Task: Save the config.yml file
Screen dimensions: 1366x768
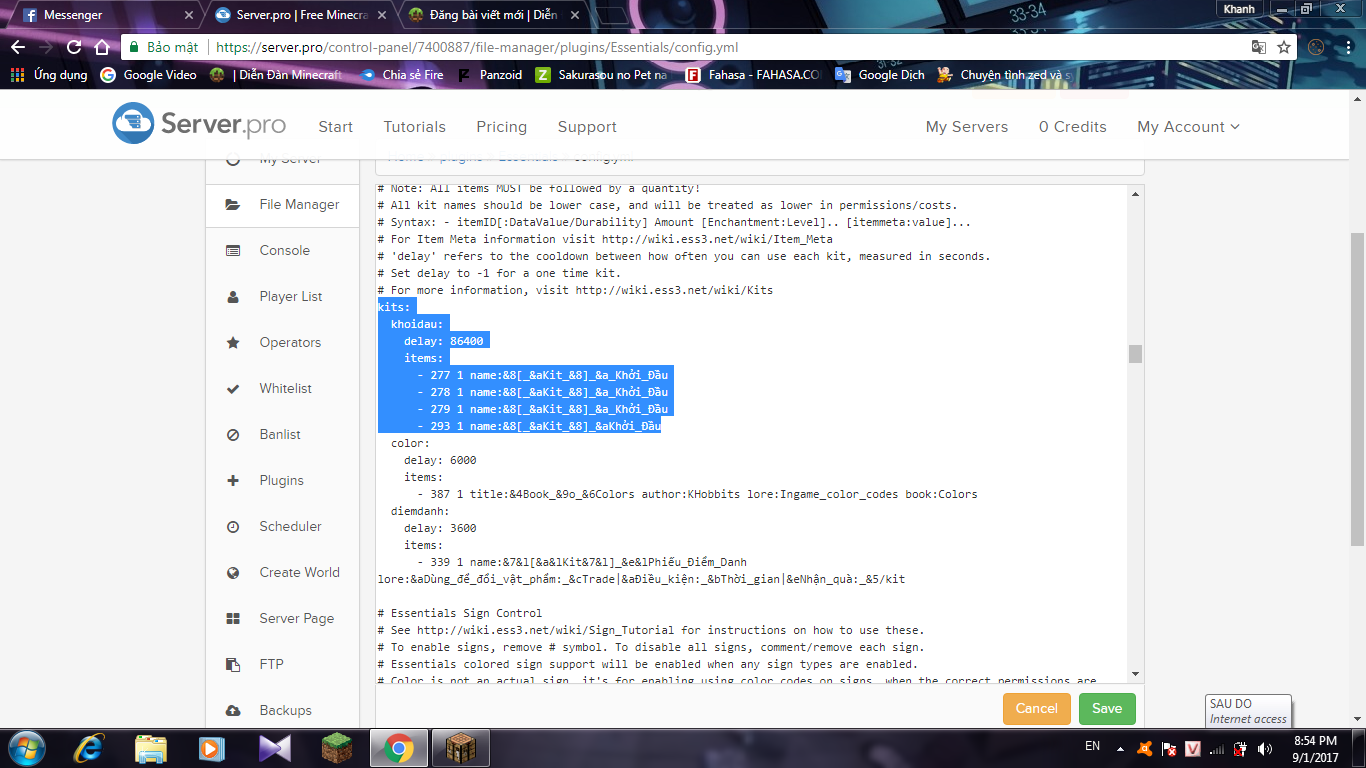Action: tap(1107, 709)
